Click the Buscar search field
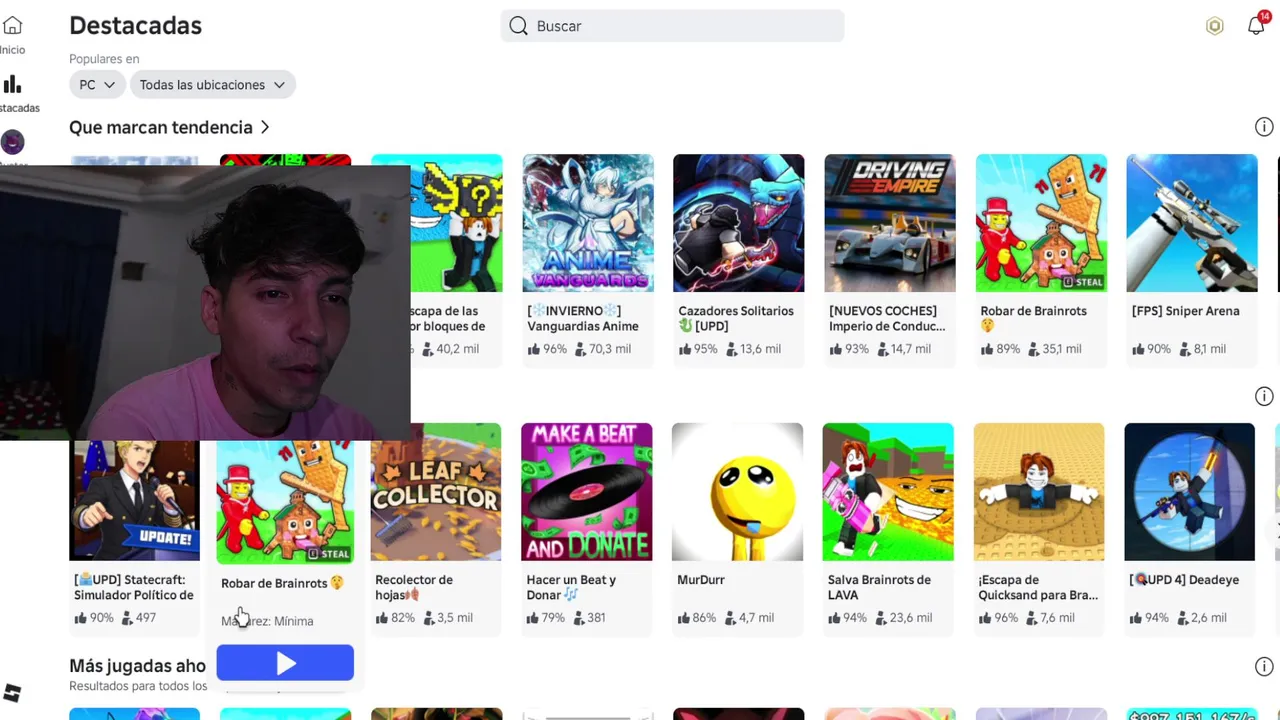The height and width of the screenshot is (720, 1280). click(x=672, y=26)
